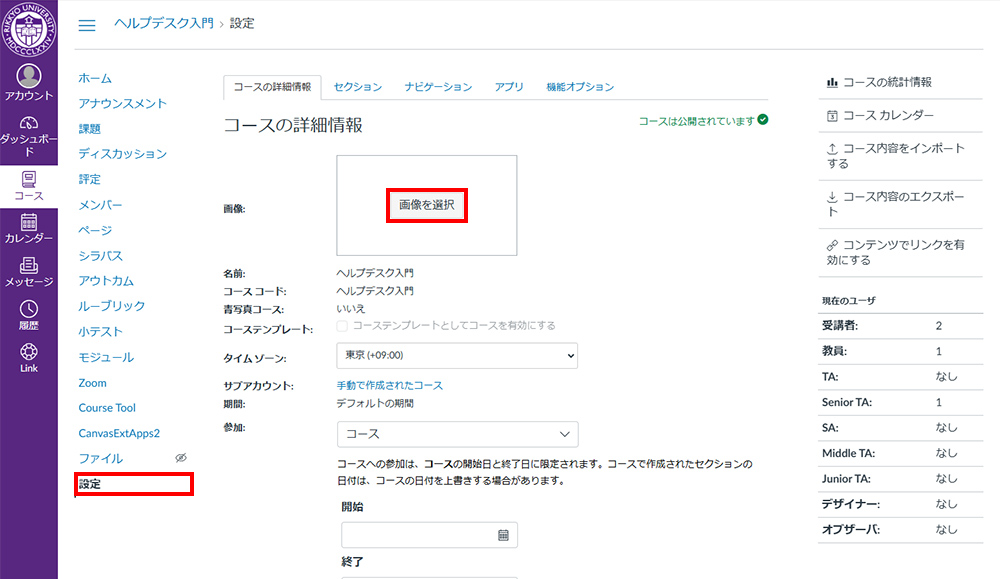Click the 受講者 count value 2
1000x579 pixels.
(939, 326)
